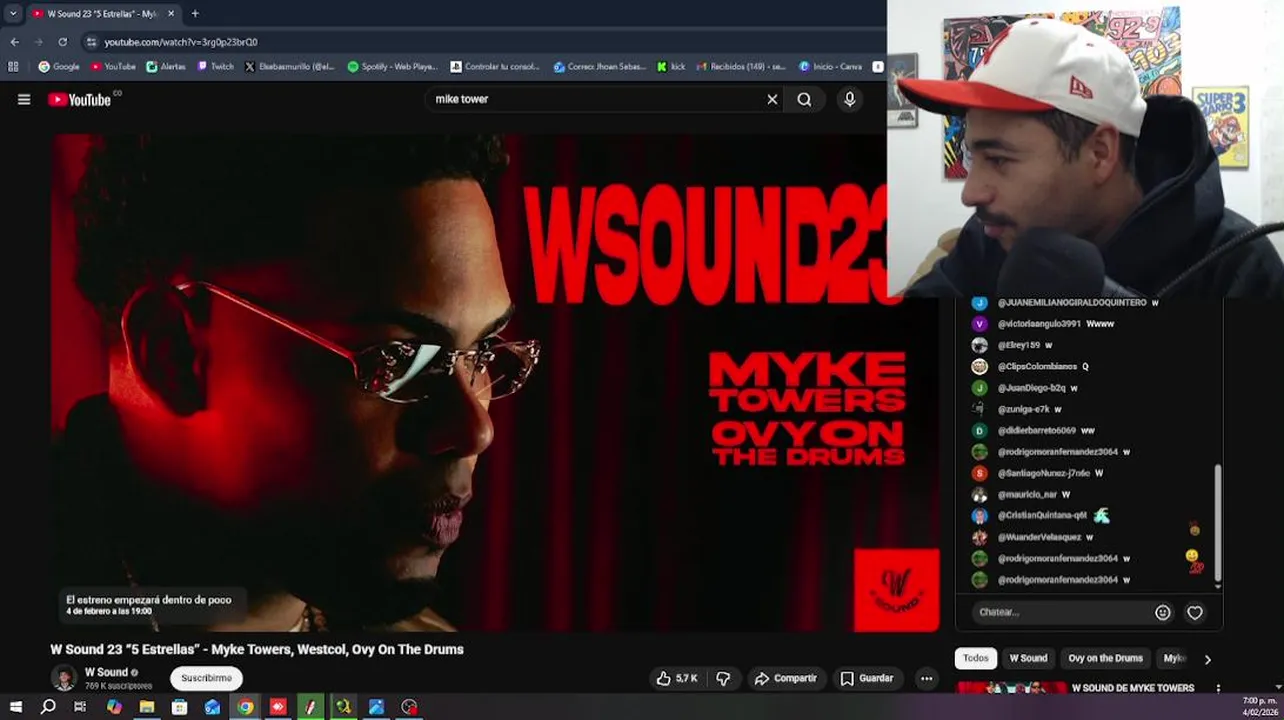This screenshot has width=1284, height=720.
Task: Clear the search box with the X
Action: pos(772,99)
